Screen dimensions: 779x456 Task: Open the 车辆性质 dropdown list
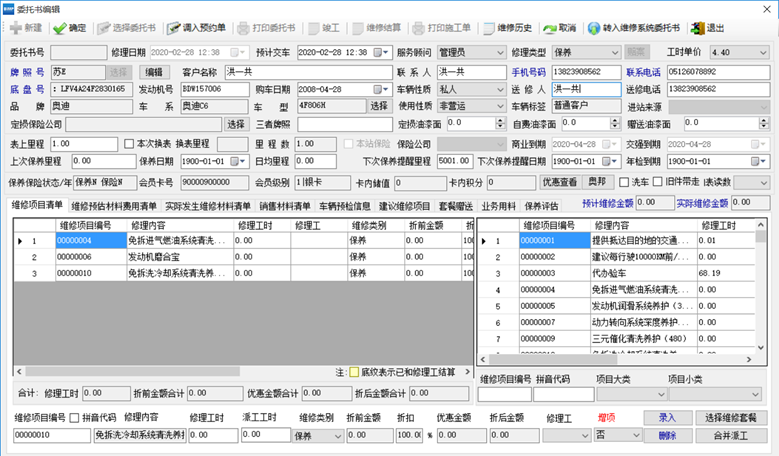coord(498,89)
